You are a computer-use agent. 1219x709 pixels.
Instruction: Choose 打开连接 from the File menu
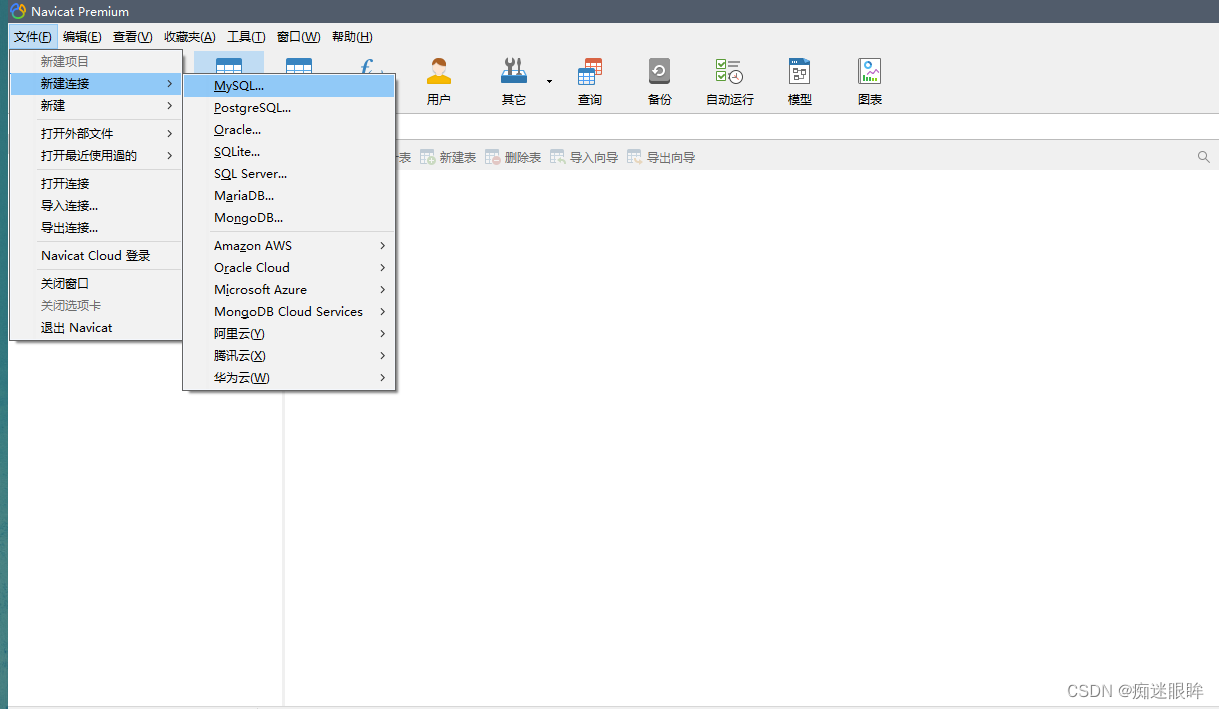point(96,184)
